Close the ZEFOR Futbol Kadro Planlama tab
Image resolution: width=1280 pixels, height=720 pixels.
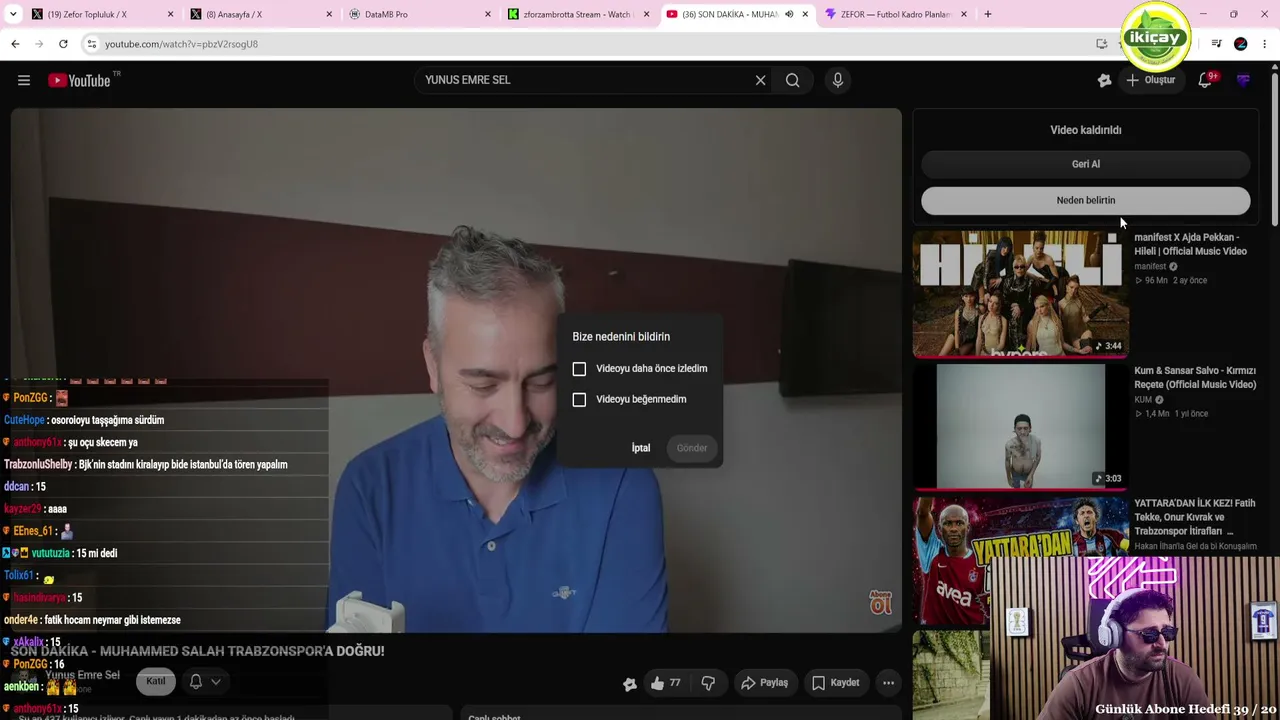tap(964, 15)
